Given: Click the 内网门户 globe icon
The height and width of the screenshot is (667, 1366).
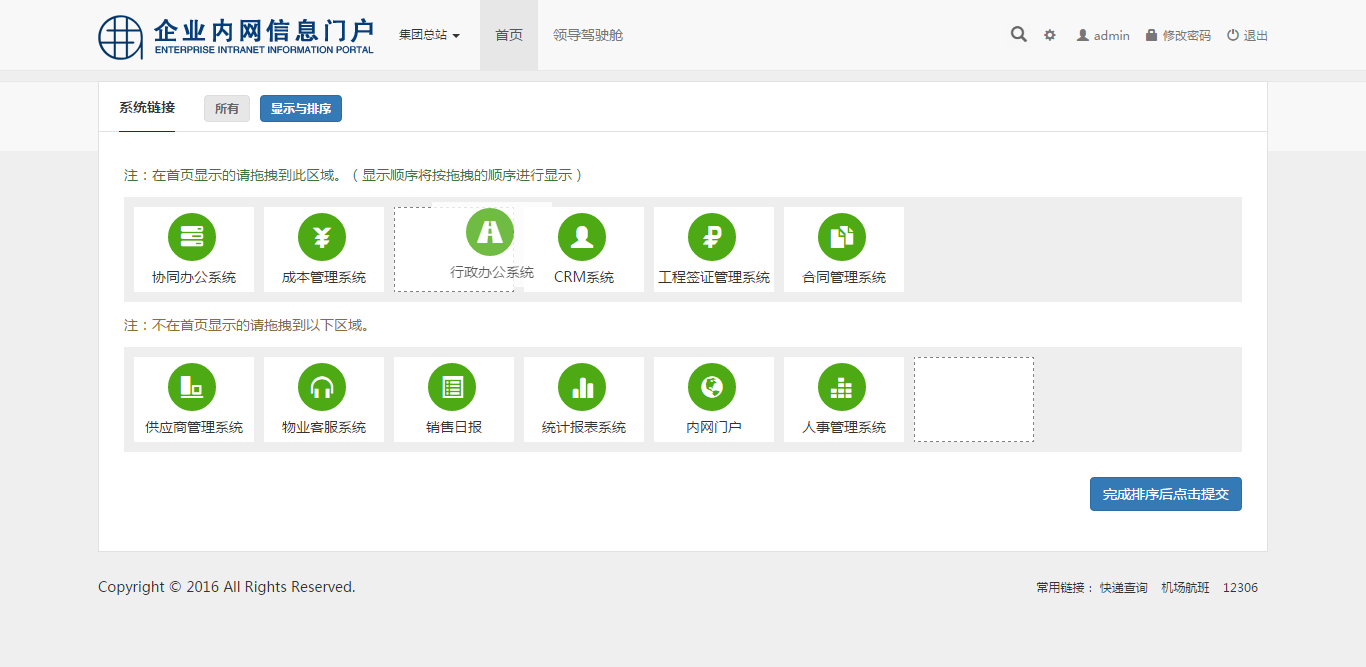Looking at the screenshot, I should (712, 387).
